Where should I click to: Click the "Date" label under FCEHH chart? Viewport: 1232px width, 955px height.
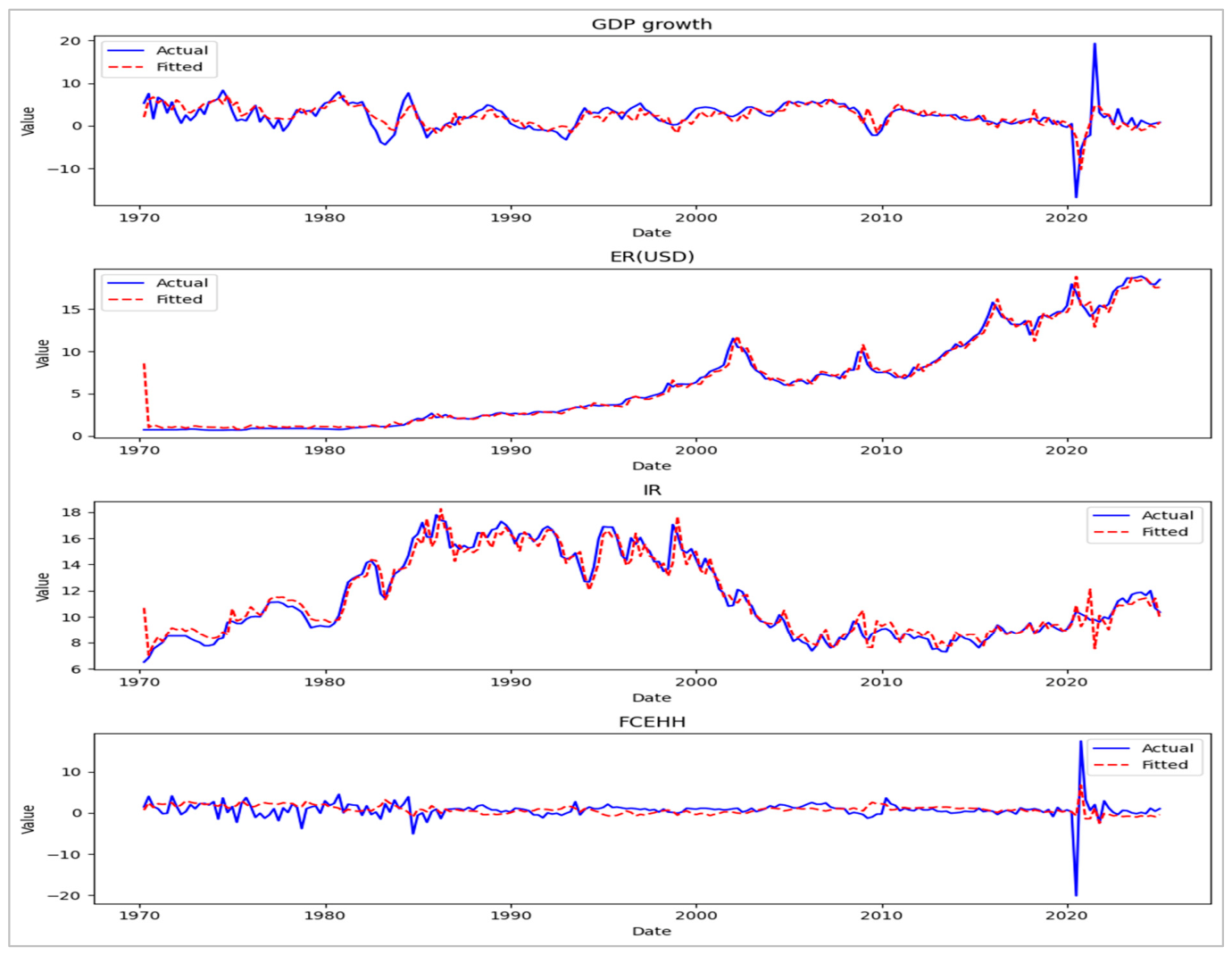point(652,931)
